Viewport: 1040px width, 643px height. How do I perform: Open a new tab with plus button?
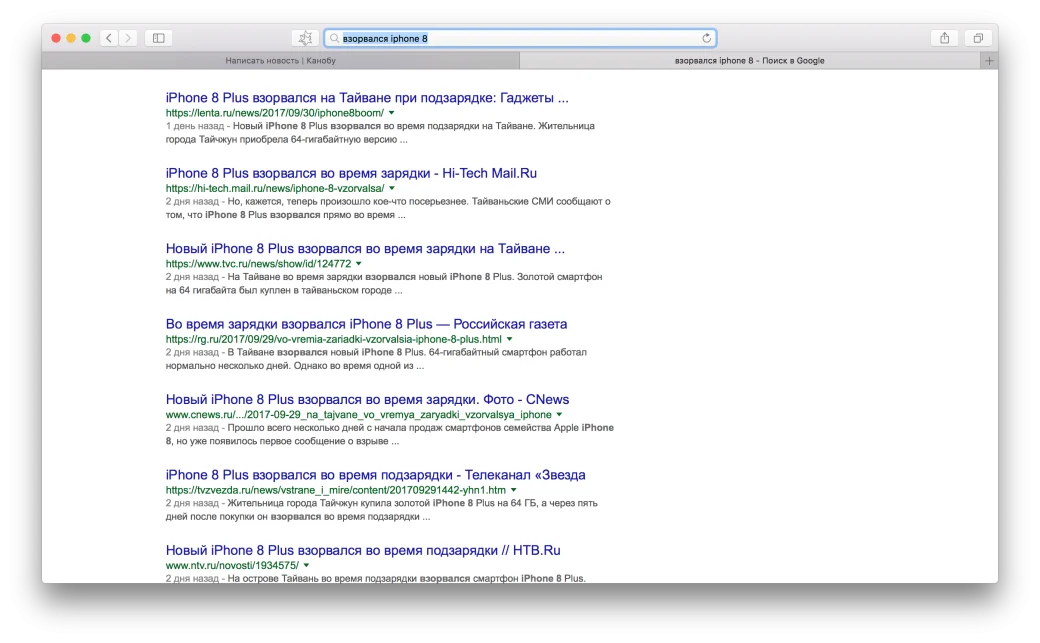989,60
